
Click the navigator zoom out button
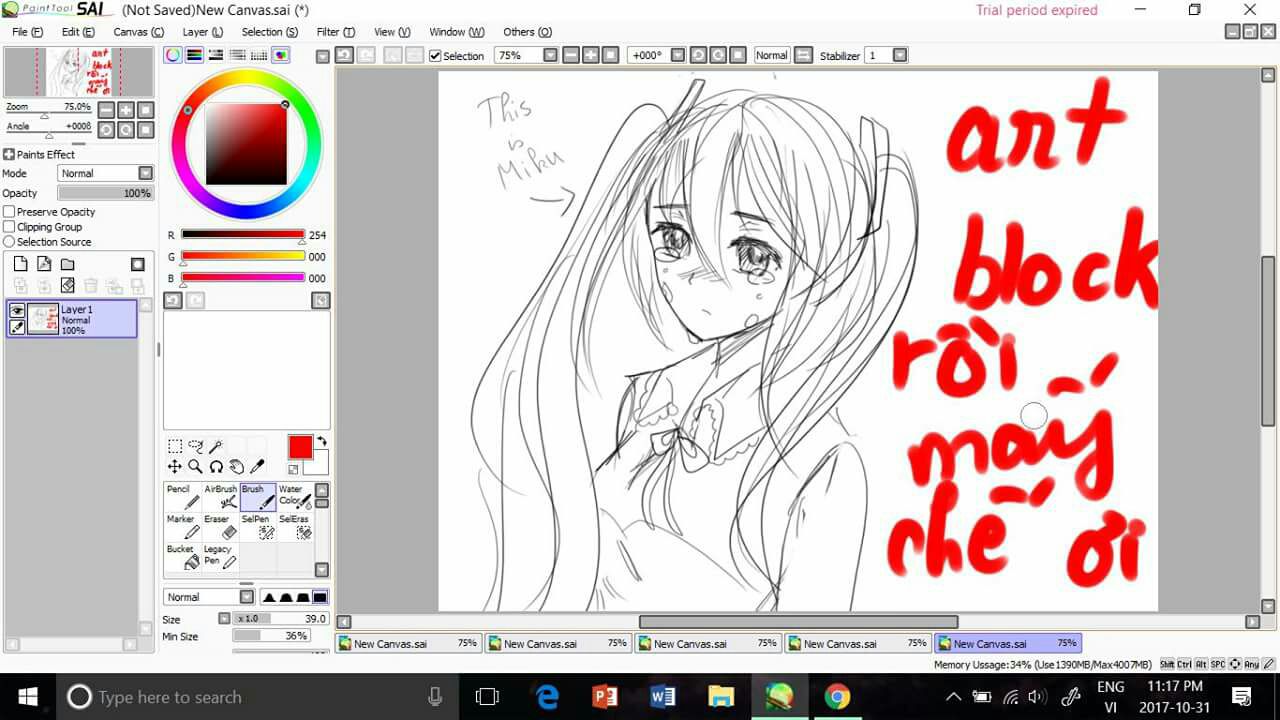click(x=106, y=110)
